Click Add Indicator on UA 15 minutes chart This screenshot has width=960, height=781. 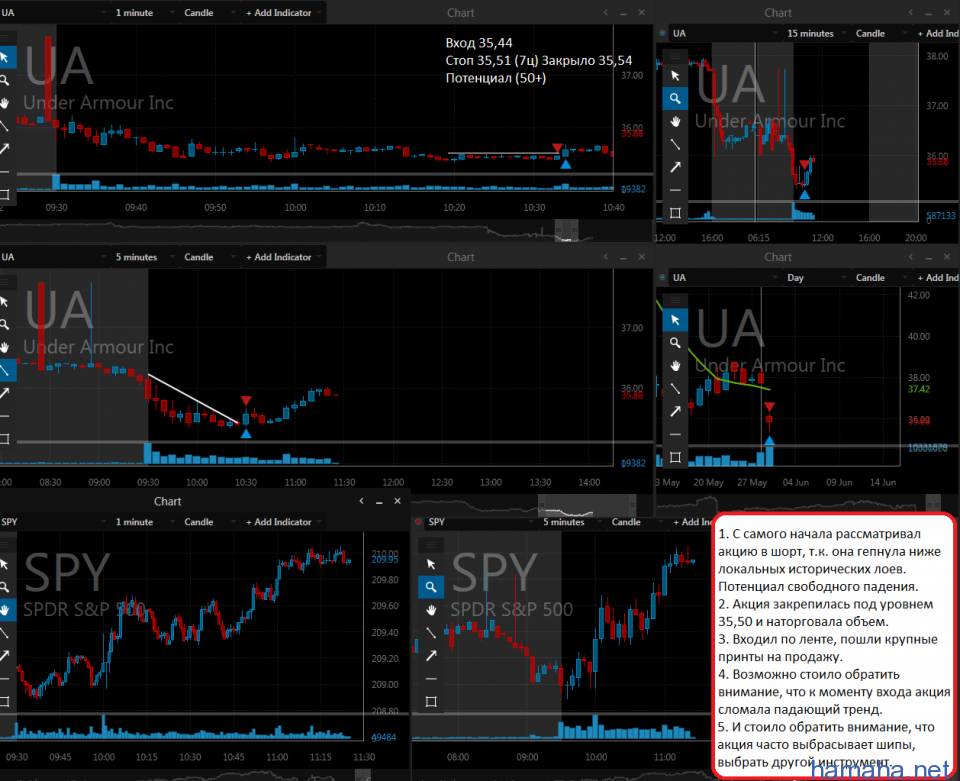click(937, 33)
